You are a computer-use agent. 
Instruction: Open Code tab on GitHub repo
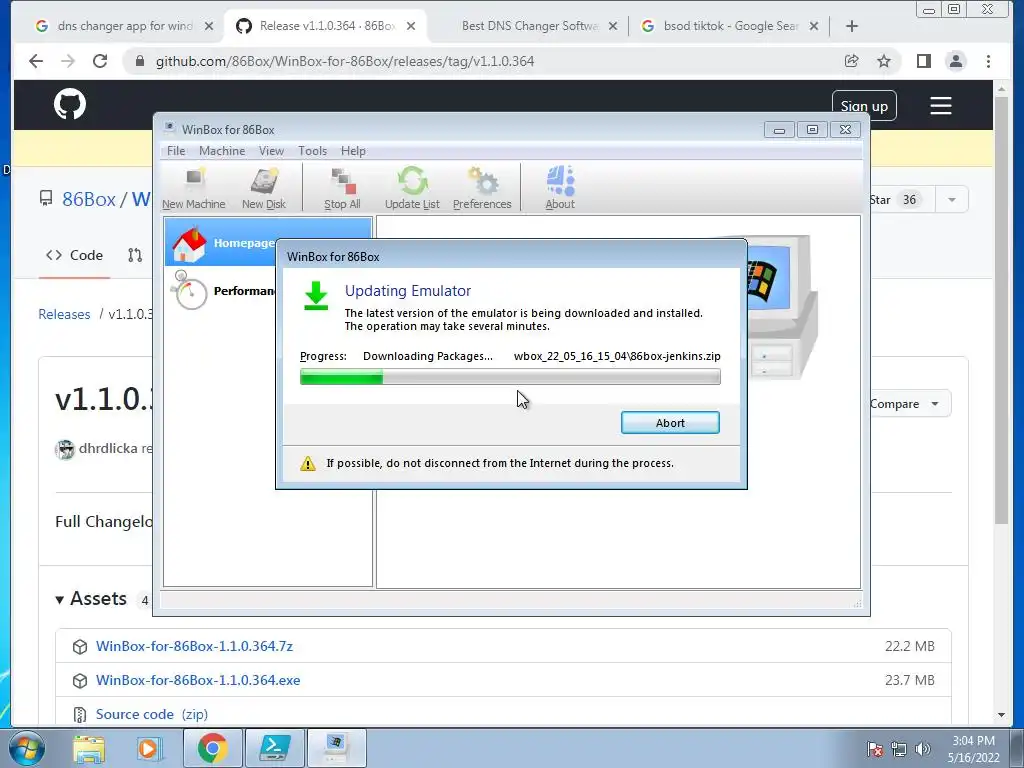74,255
